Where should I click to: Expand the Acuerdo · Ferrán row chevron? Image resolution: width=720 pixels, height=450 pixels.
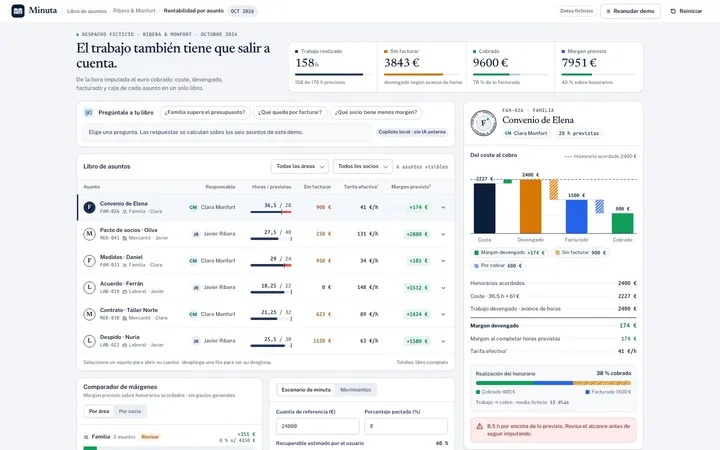tap(443, 287)
